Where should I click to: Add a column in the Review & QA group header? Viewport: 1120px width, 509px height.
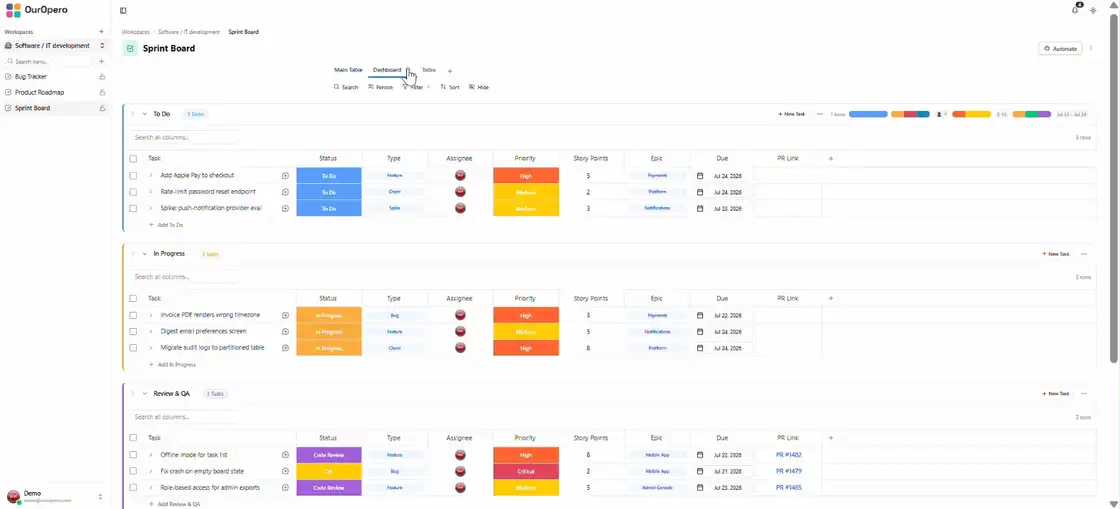pos(831,438)
